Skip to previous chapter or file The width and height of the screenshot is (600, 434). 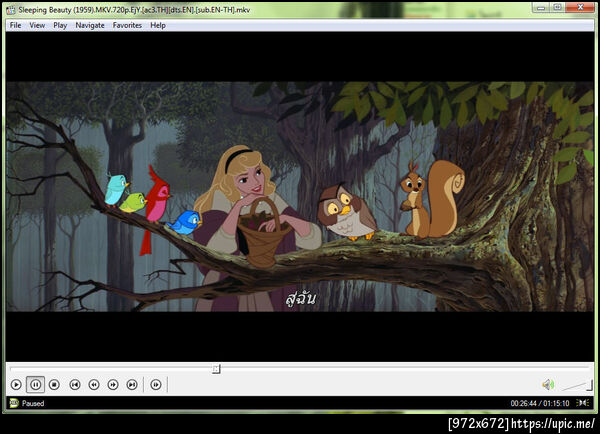click(75, 384)
